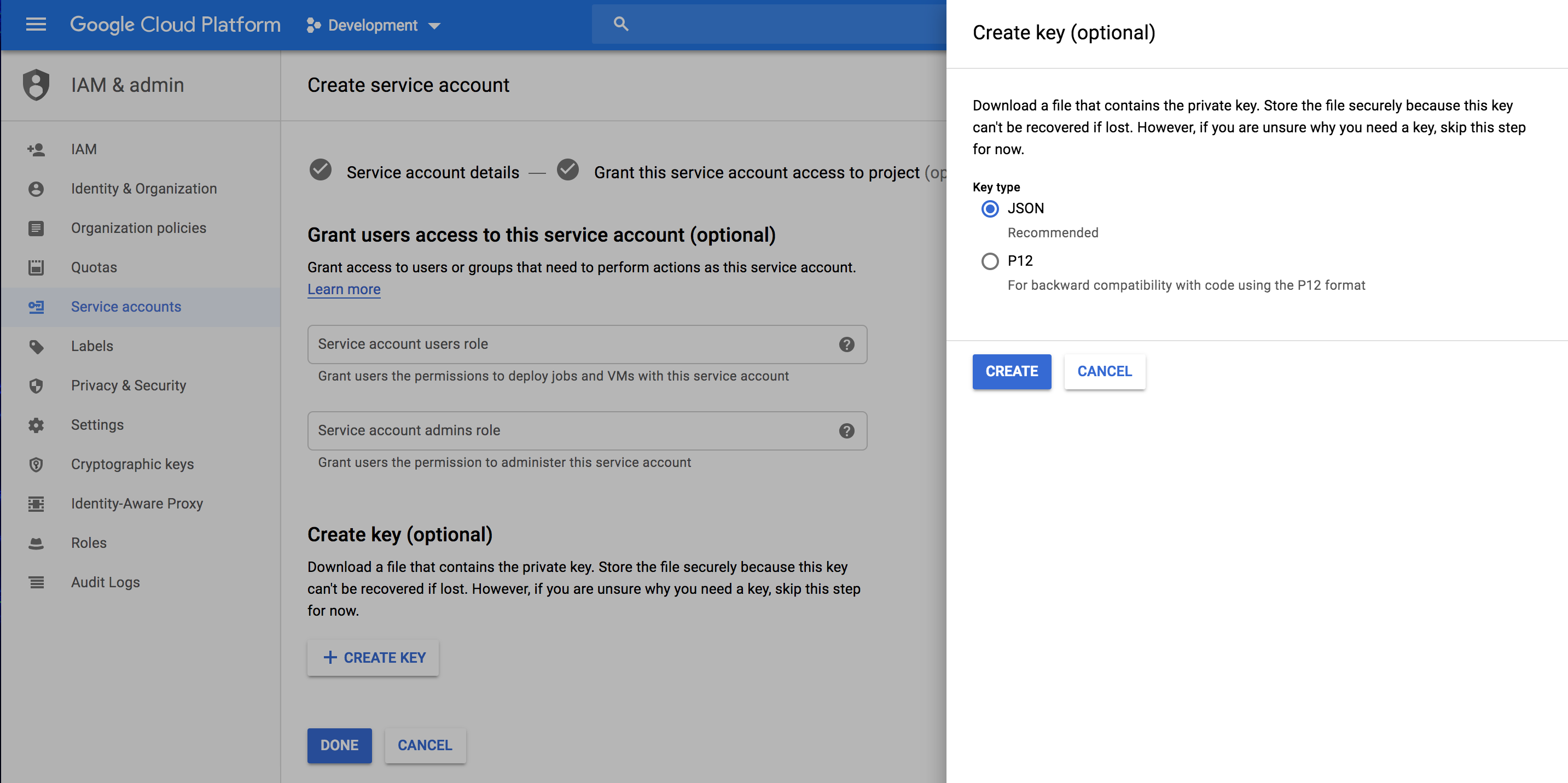Open Organization policies page
Image resolution: width=1568 pixels, height=783 pixels.
141,228
